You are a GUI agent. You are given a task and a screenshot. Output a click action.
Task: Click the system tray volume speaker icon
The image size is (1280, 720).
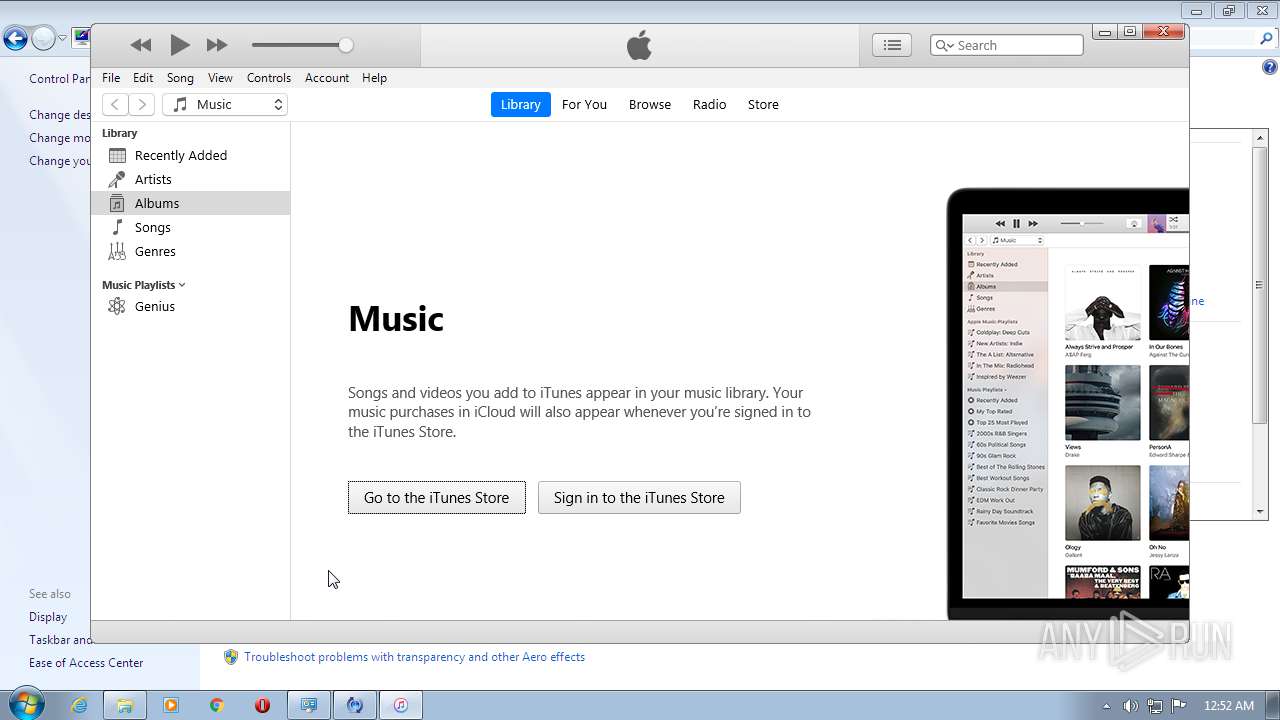(x=1130, y=705)
